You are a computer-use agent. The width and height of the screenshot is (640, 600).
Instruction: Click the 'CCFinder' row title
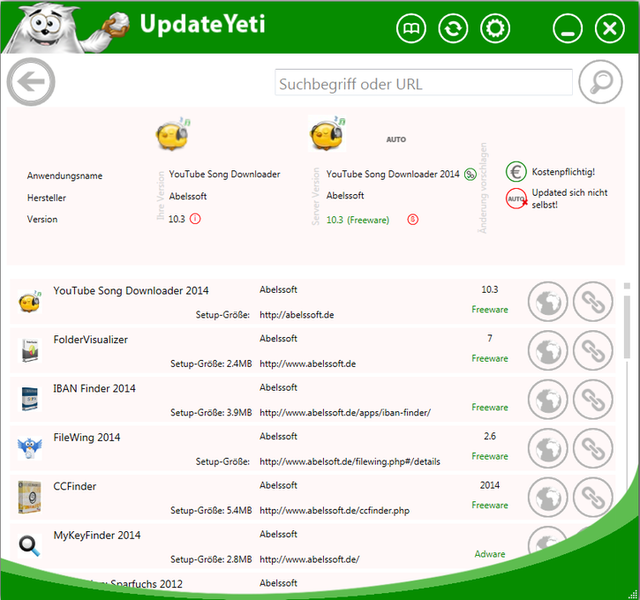click(x=75, y=487)
